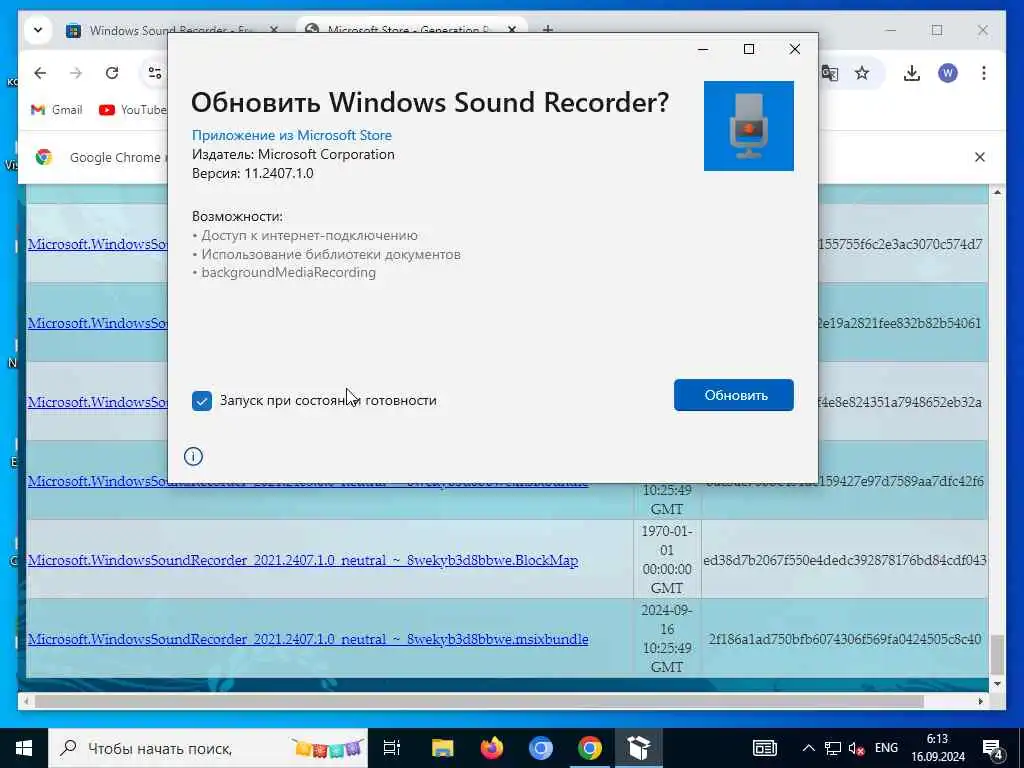Go forward in Chrome
1024x768 pixels.
(x=76, y=73)
